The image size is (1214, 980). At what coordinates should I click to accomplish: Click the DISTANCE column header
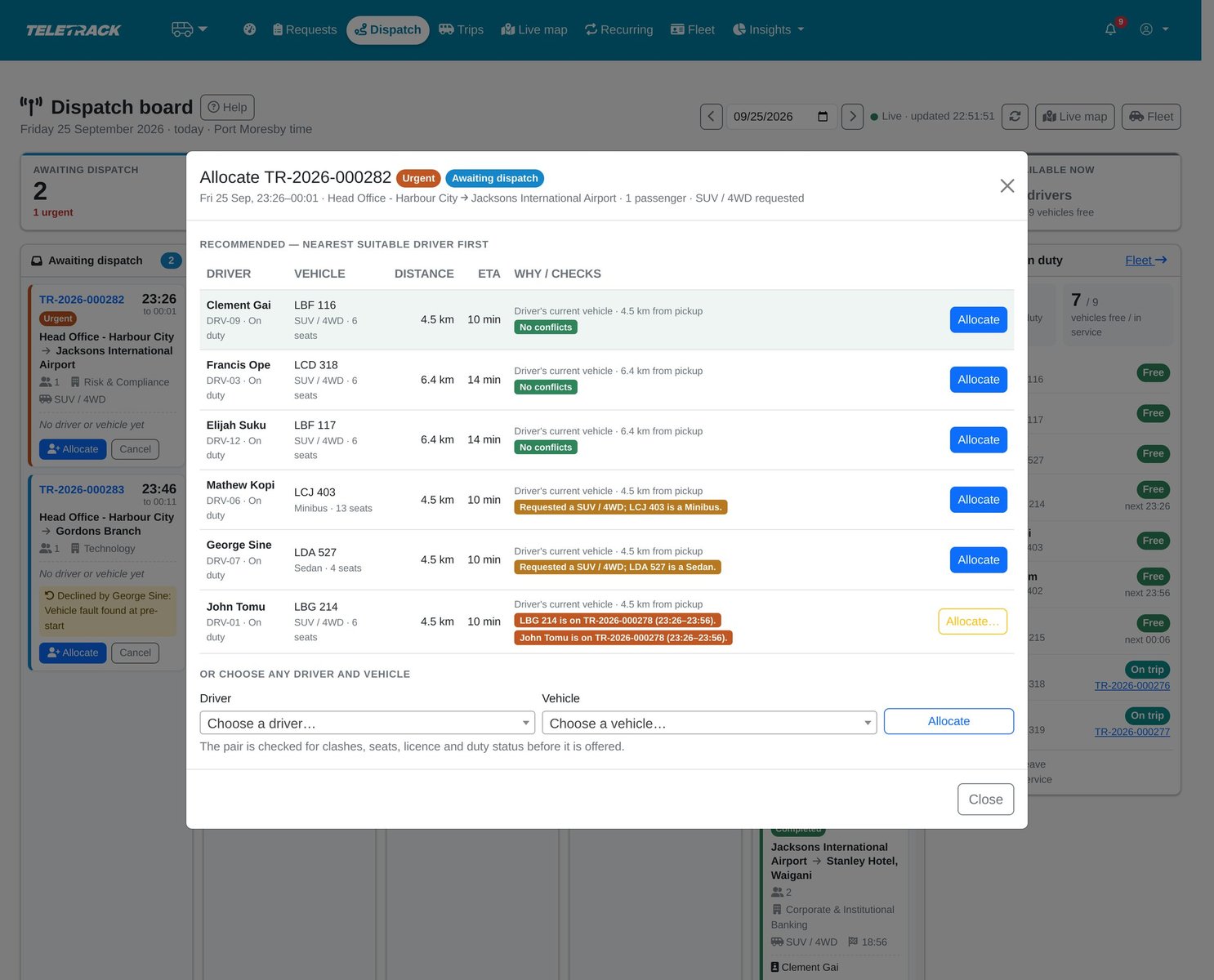pyautogui.click(x=424, y=274)
